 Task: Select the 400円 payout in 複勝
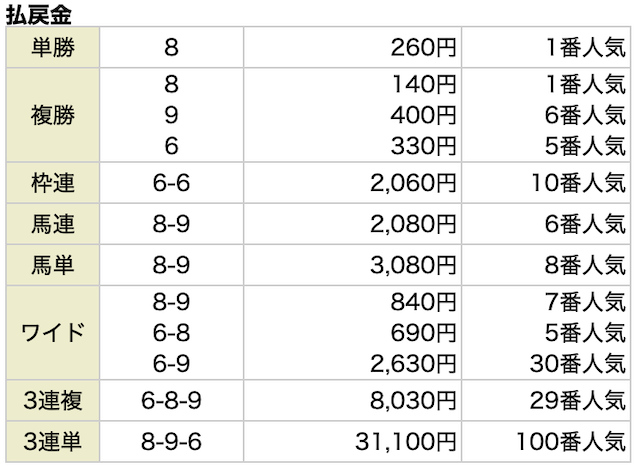[423, 115]
